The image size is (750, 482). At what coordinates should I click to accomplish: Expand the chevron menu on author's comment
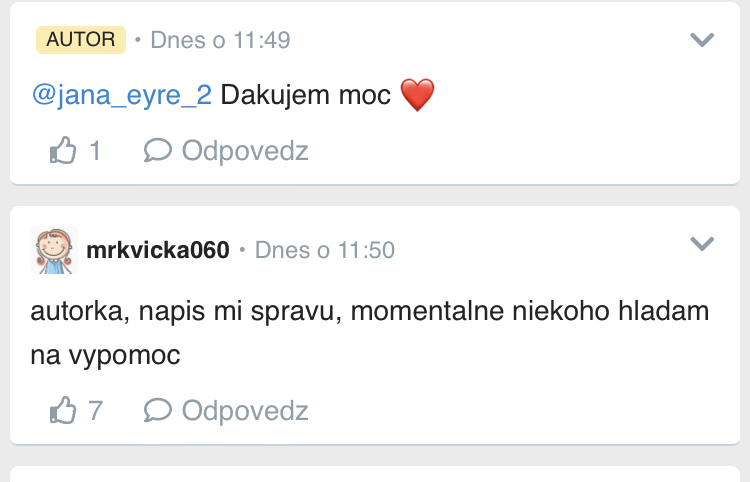(x=703, y=40)
